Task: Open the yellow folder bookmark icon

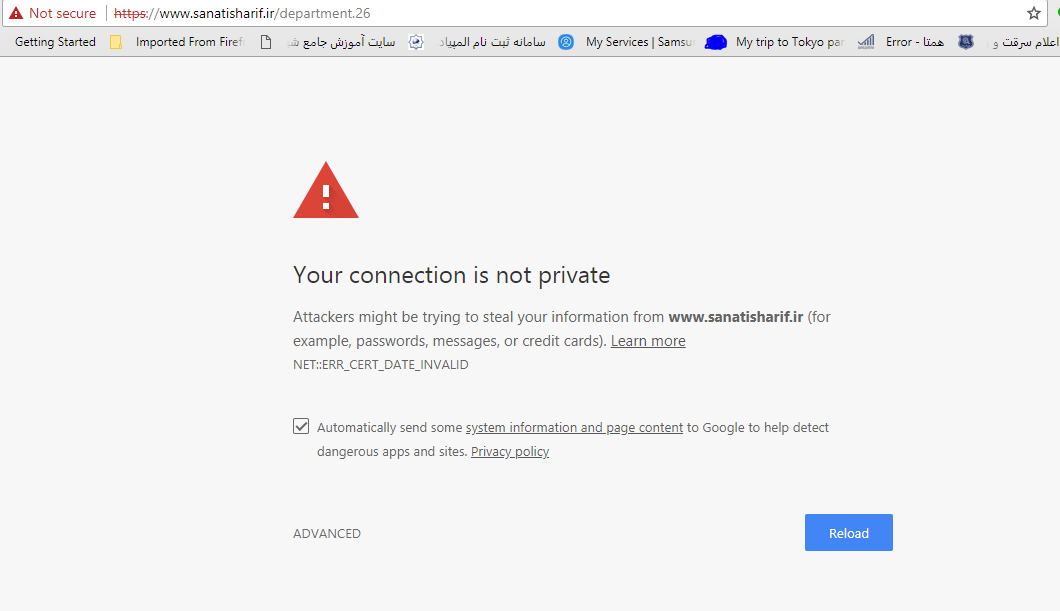Action: point(116,42)
